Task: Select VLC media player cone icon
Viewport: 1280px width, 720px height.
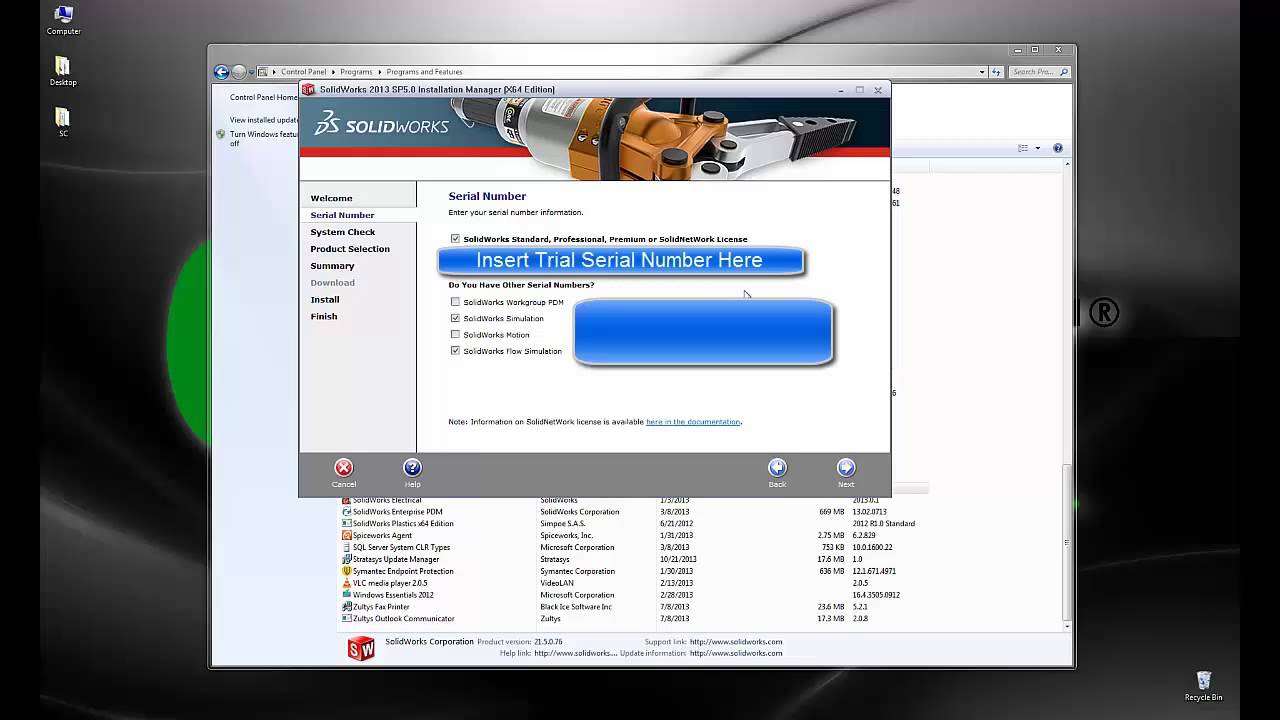Action: tap(346, 583)
